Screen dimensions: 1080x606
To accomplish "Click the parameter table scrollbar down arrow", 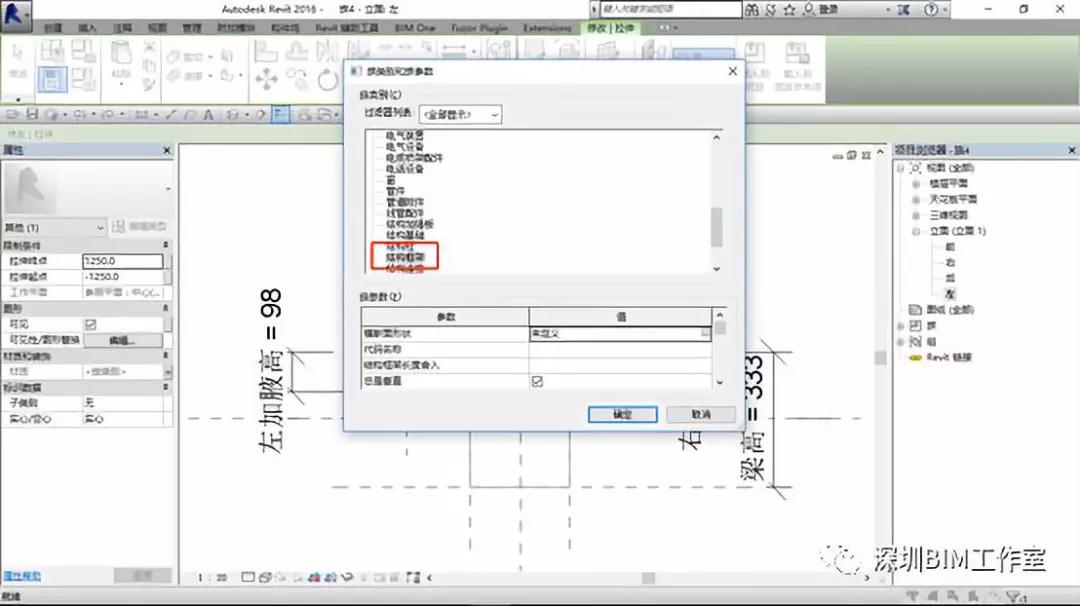I will click(x=720, y=382).
